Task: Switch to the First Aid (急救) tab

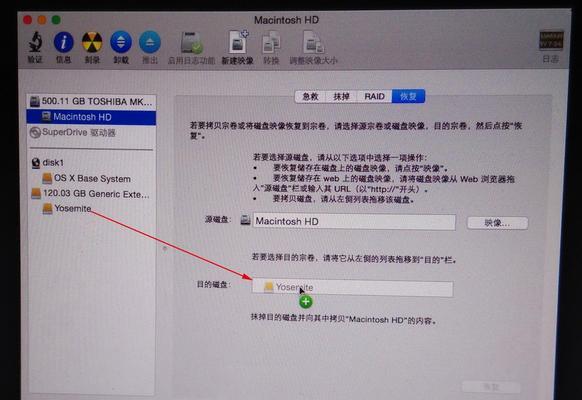Action: [310, 96]
